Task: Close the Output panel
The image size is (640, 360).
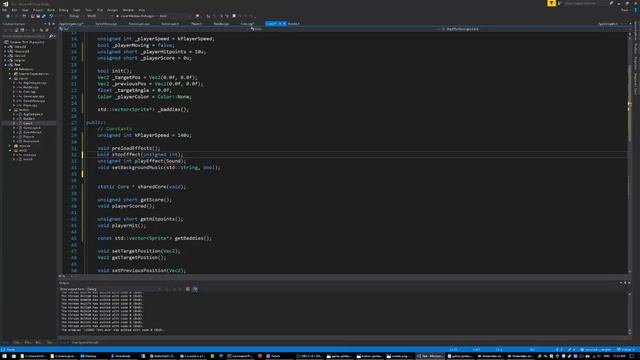Action: 629,283
